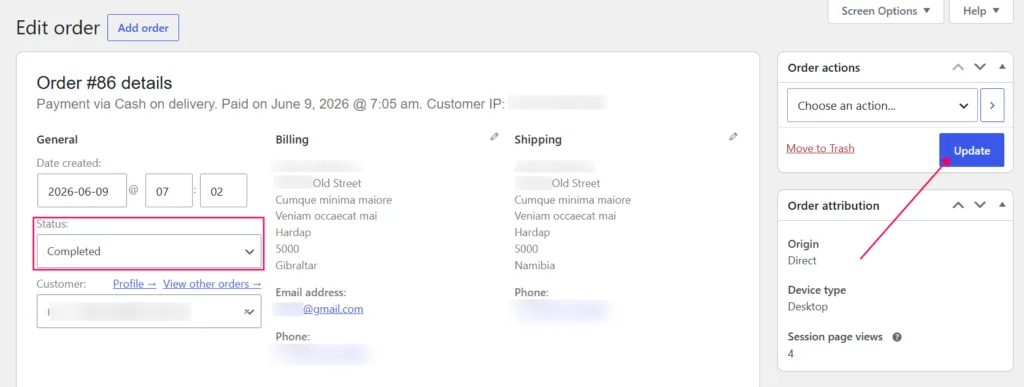1024x387 pixels.
Task: Click View other orders link
Action: point(212,284)
